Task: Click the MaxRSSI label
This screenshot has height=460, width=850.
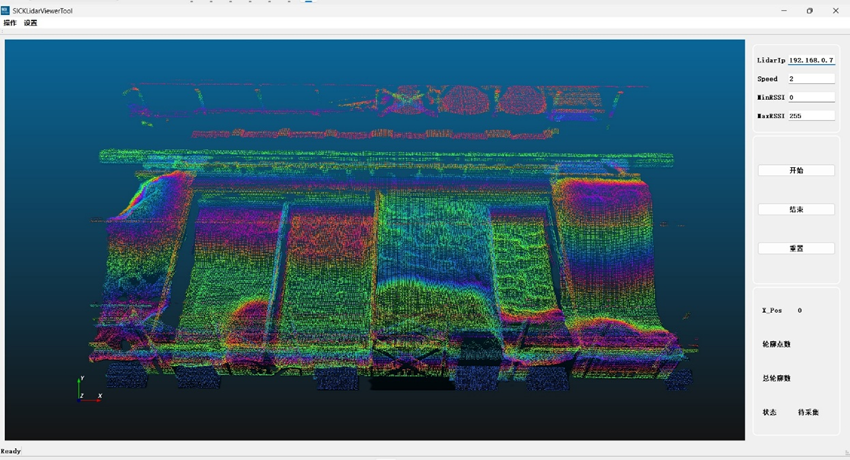Action: (771, 115)
